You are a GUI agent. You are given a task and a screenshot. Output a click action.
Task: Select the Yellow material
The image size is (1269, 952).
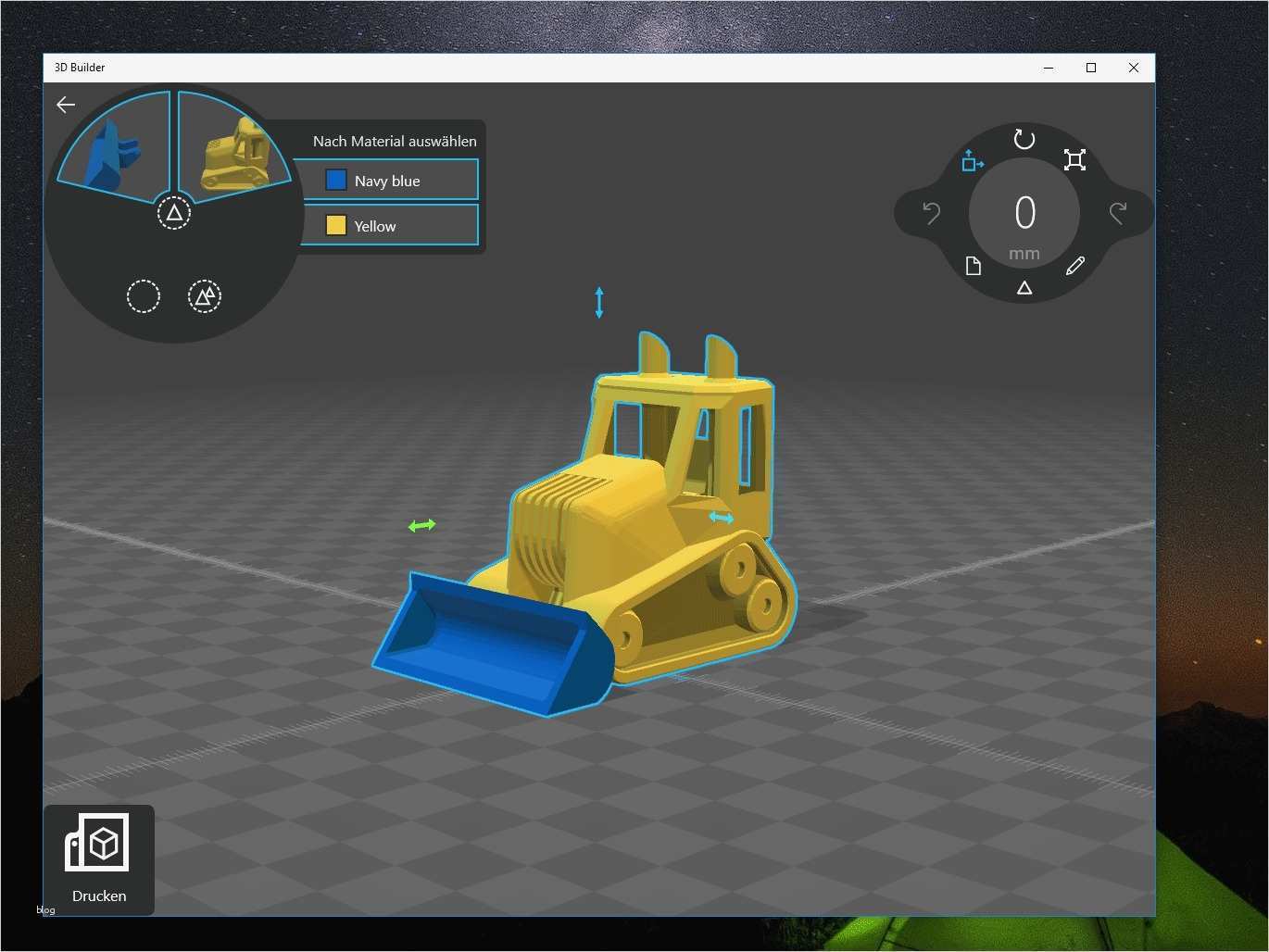[388, 225]
